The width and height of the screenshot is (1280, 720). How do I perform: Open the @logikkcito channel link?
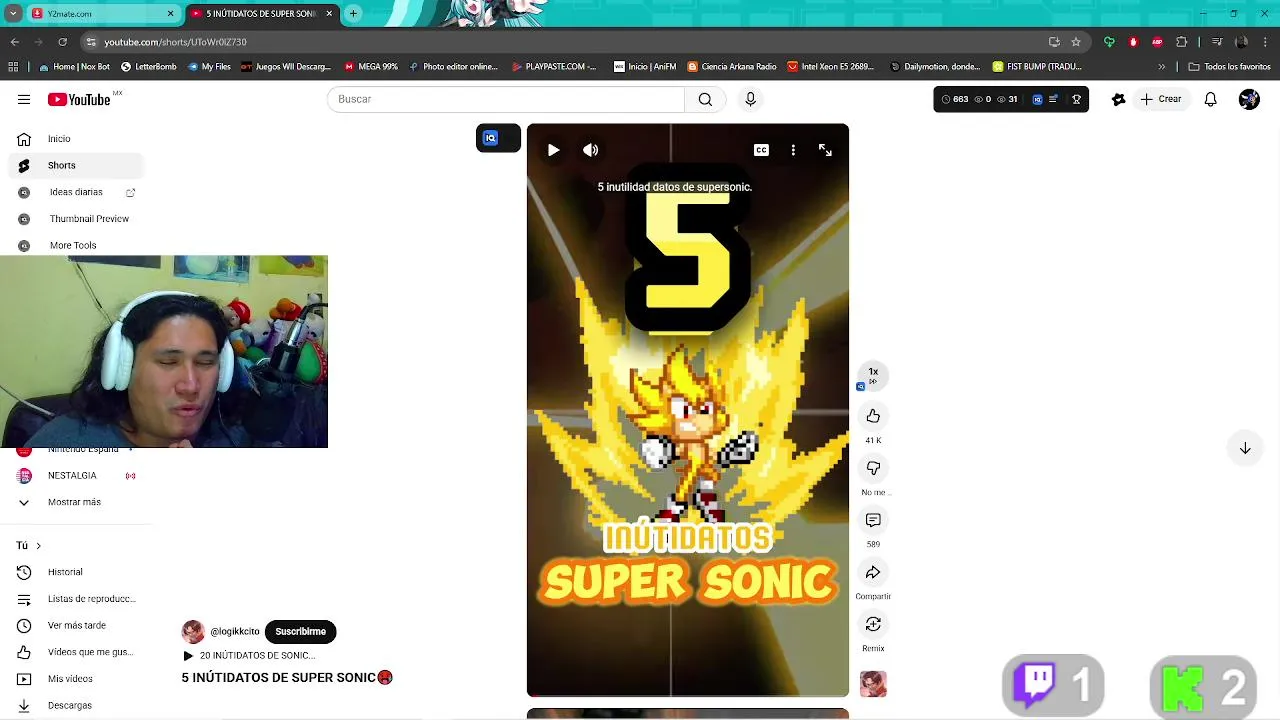235,631
